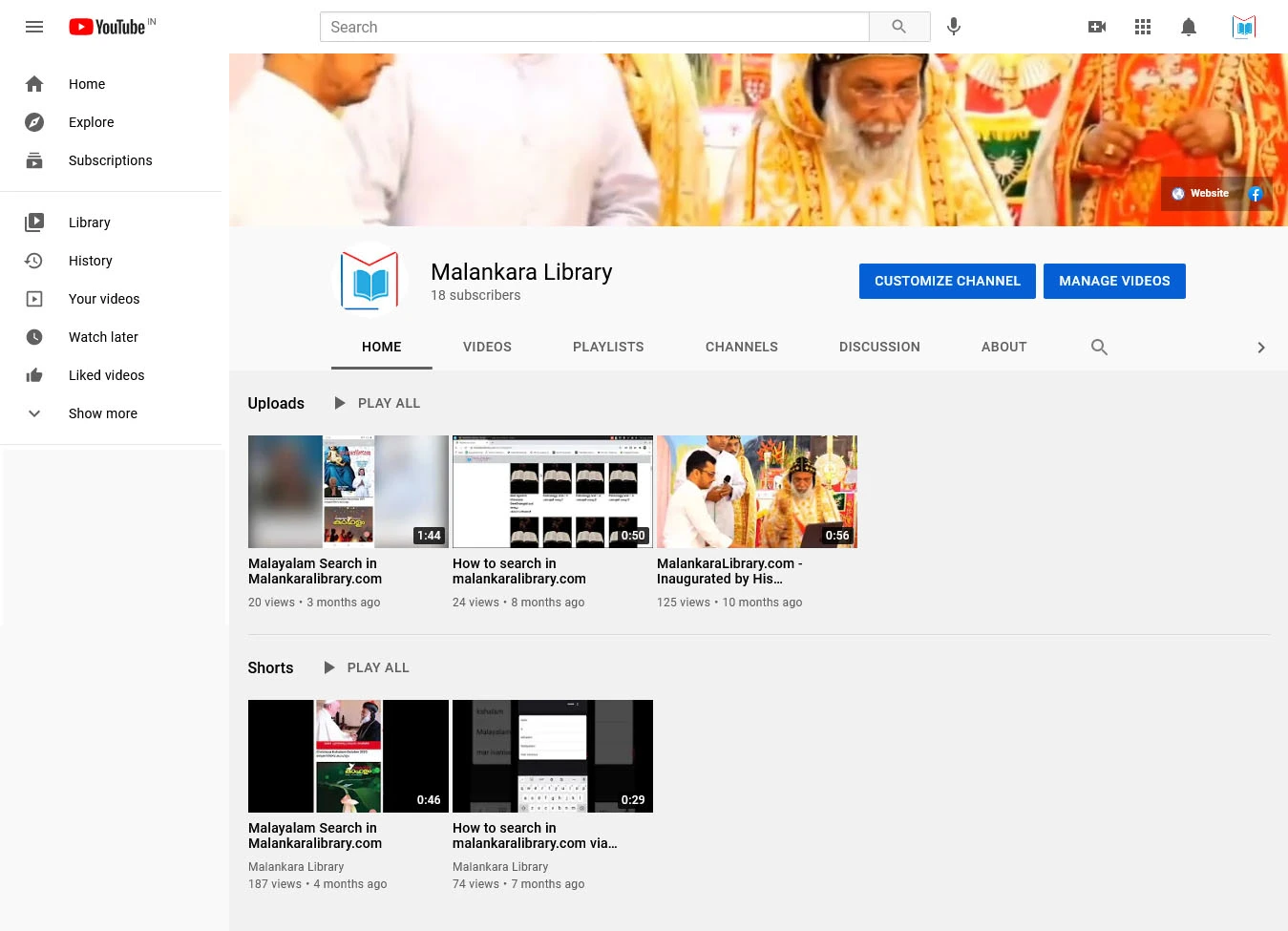This screenshot has height=931, width=1288.
Task: Open Shorts thumbnail with 0:29 duration
Action: click(553, 756)
